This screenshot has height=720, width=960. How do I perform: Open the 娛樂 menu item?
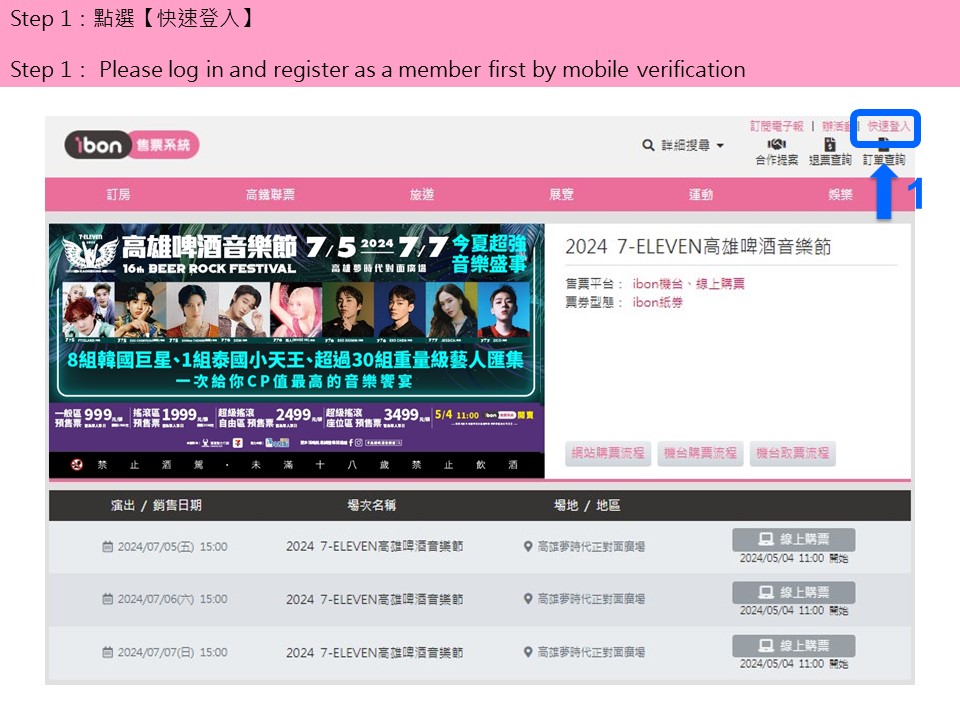click(x=841, y=195)
